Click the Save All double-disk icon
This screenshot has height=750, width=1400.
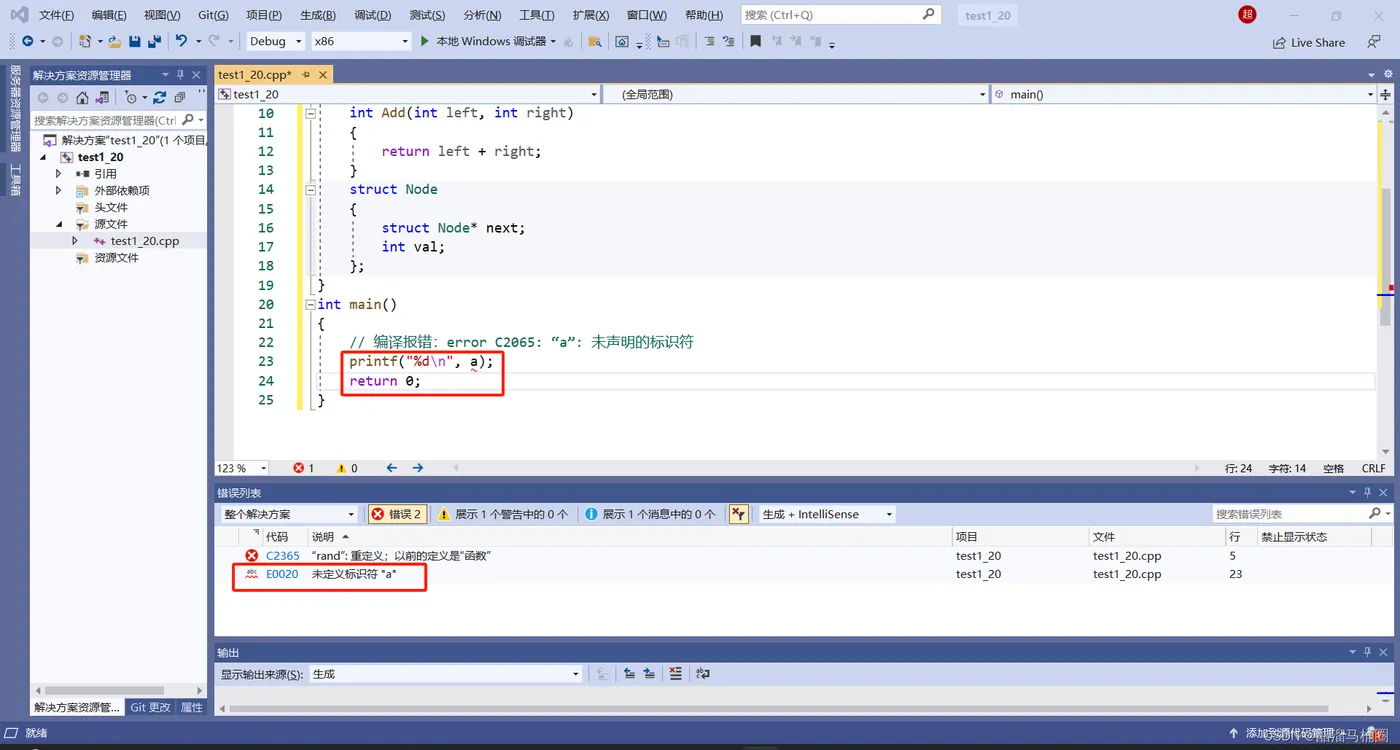pos(154,41)
